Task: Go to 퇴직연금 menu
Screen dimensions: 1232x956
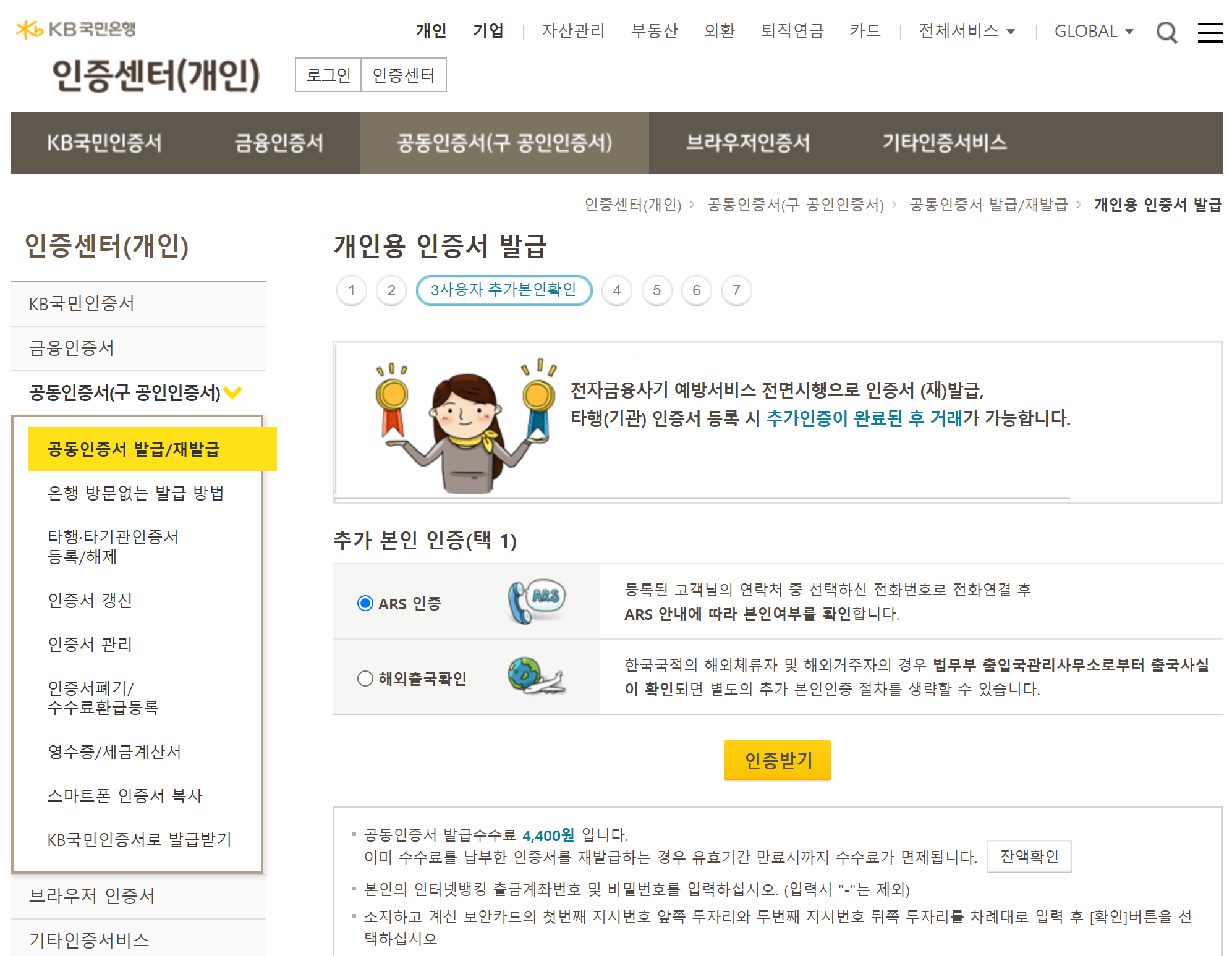Action: pos(792,31)
